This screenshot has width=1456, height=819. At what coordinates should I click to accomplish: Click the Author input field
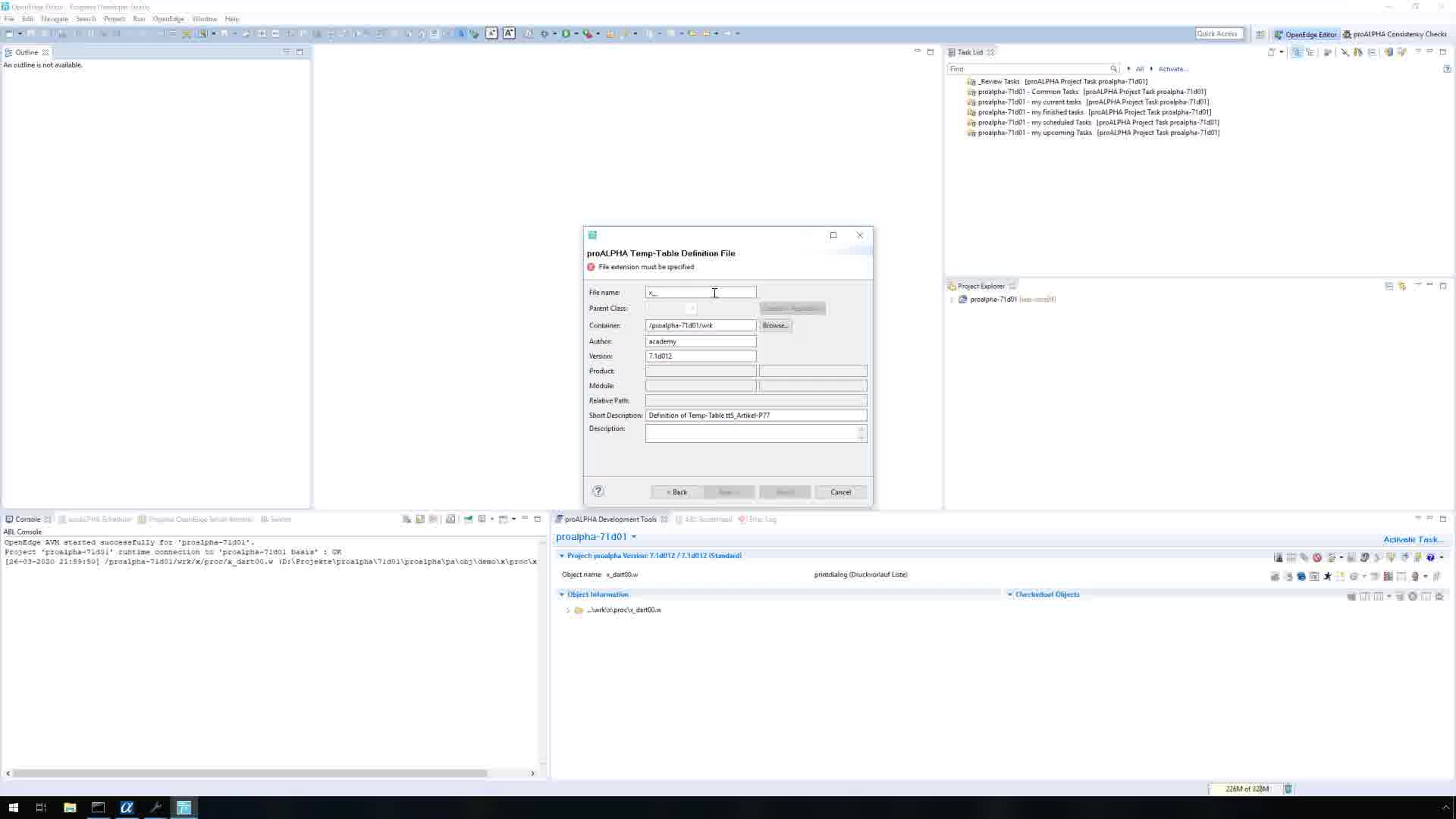(701, 342)
